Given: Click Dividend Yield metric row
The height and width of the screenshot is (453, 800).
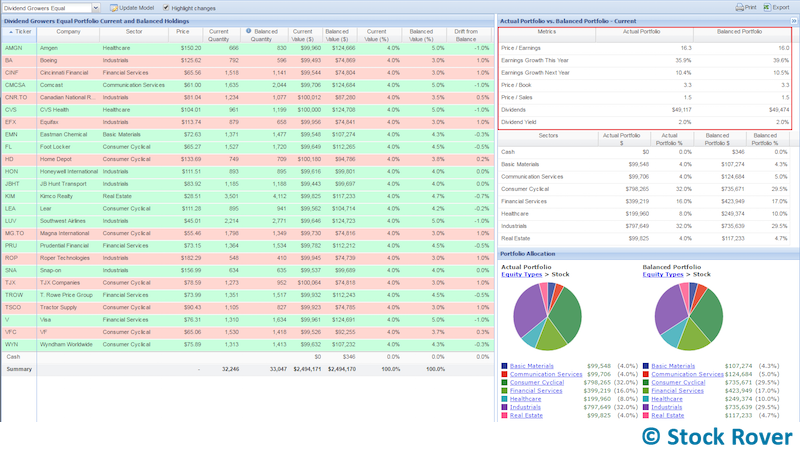Looking at the screenshot, I should tap(645, 122).
